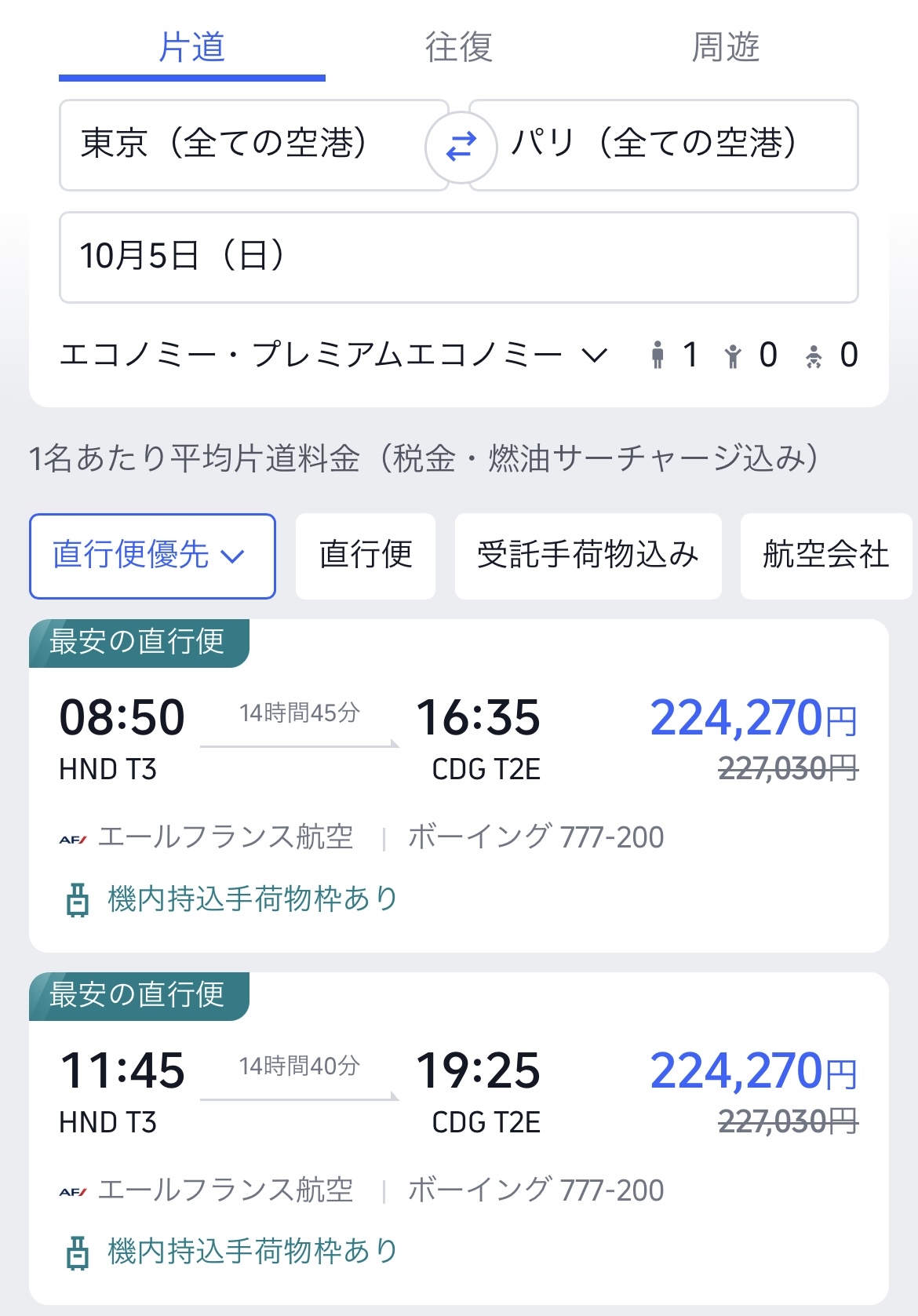This screenshot has width=918, height=1316.
Task: Select the 片道 one-way tab
Action: [192, 47]
